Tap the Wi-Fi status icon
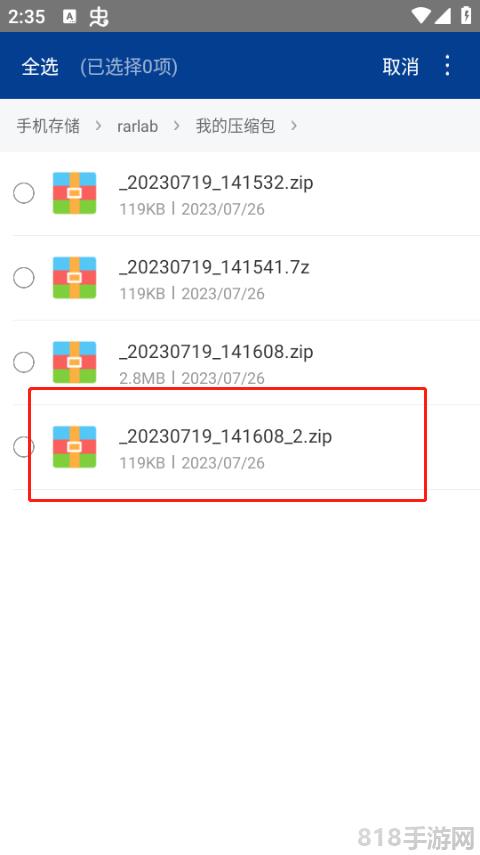Screen dimensions: 480x855 pyautogui.click(x=421, y=16)
